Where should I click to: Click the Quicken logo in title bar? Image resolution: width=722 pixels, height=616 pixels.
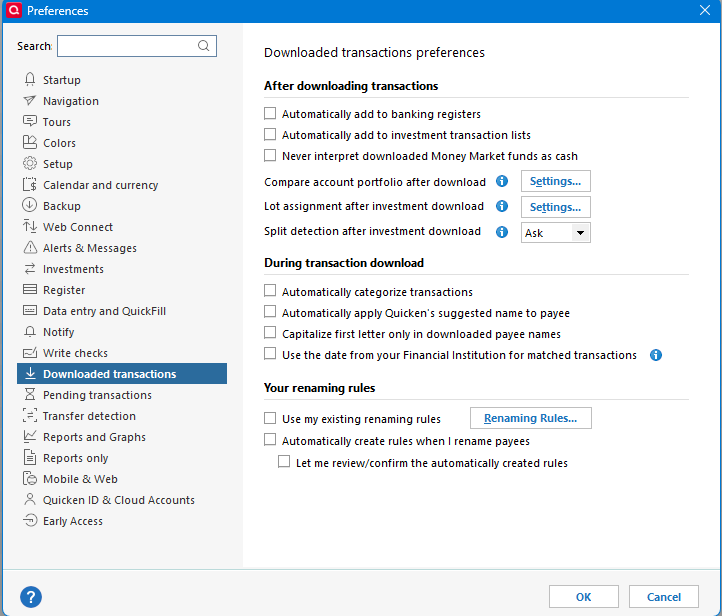(14, 10)
